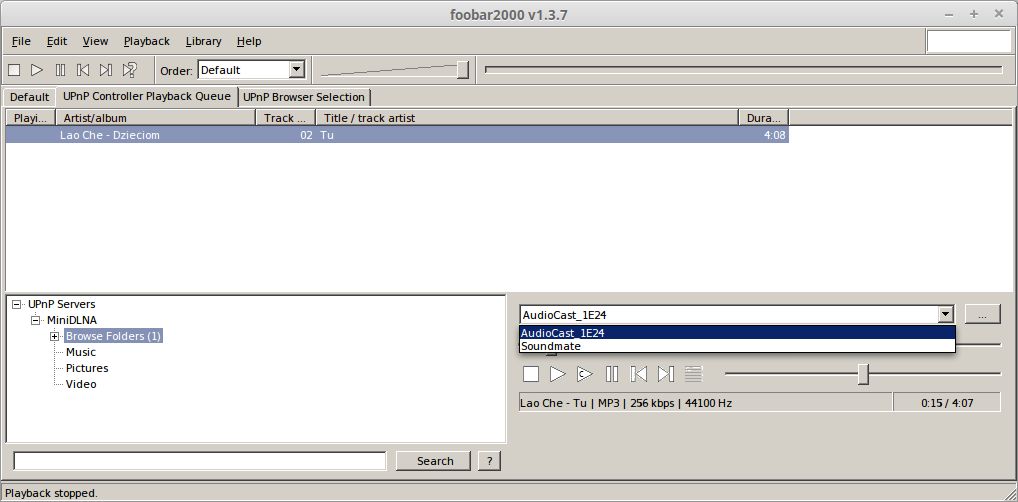Close the foobar2000 window
Image resolution: width=1018 pixels, height=502 pixels.
coord(999,14)
